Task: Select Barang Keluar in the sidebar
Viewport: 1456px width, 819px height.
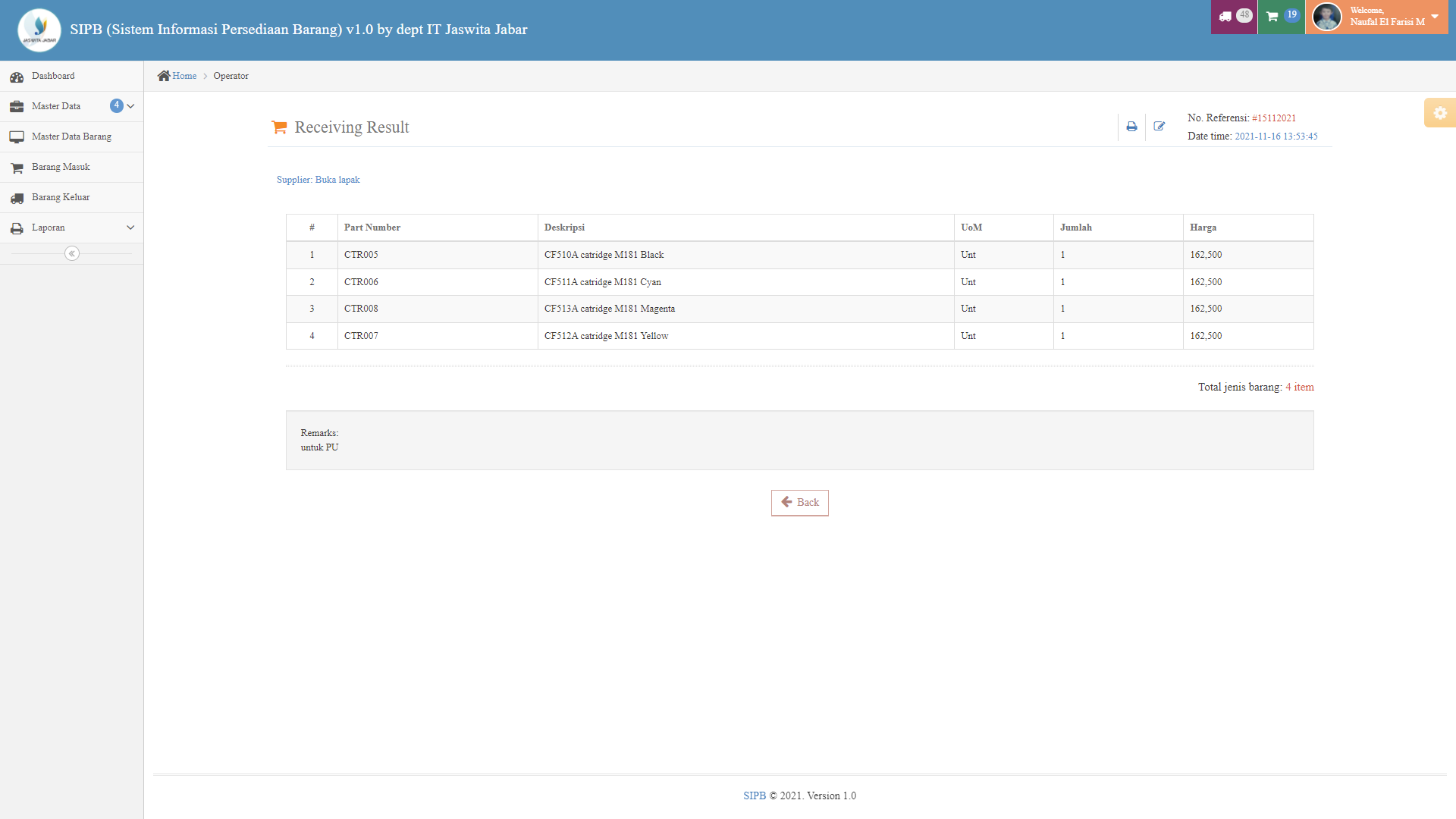Action: click(61, 197)
